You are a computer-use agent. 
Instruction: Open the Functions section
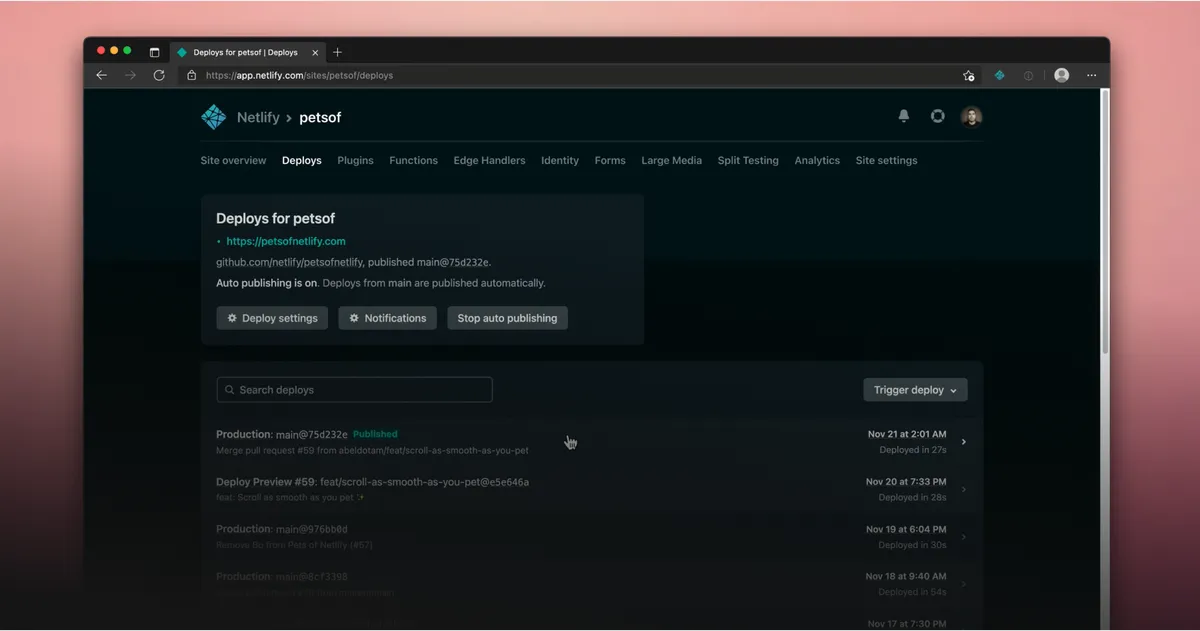(413, 160)
